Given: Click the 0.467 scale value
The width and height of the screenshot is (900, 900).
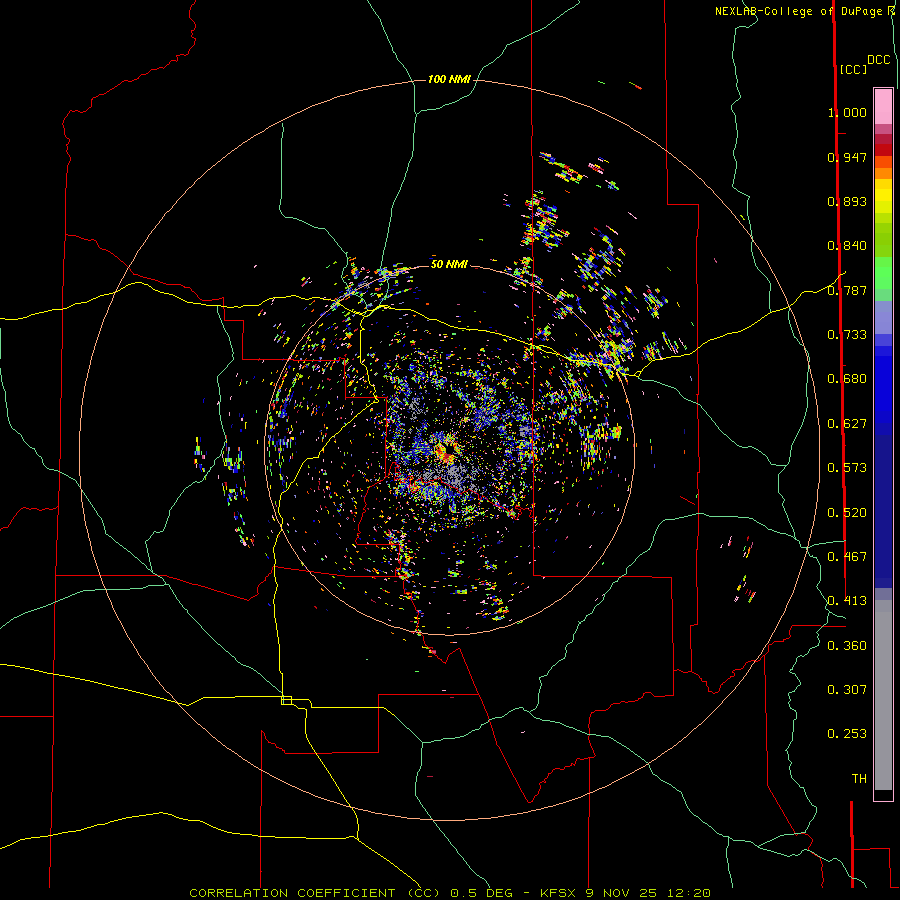Looking at the screenshot, I should (847, 557).
